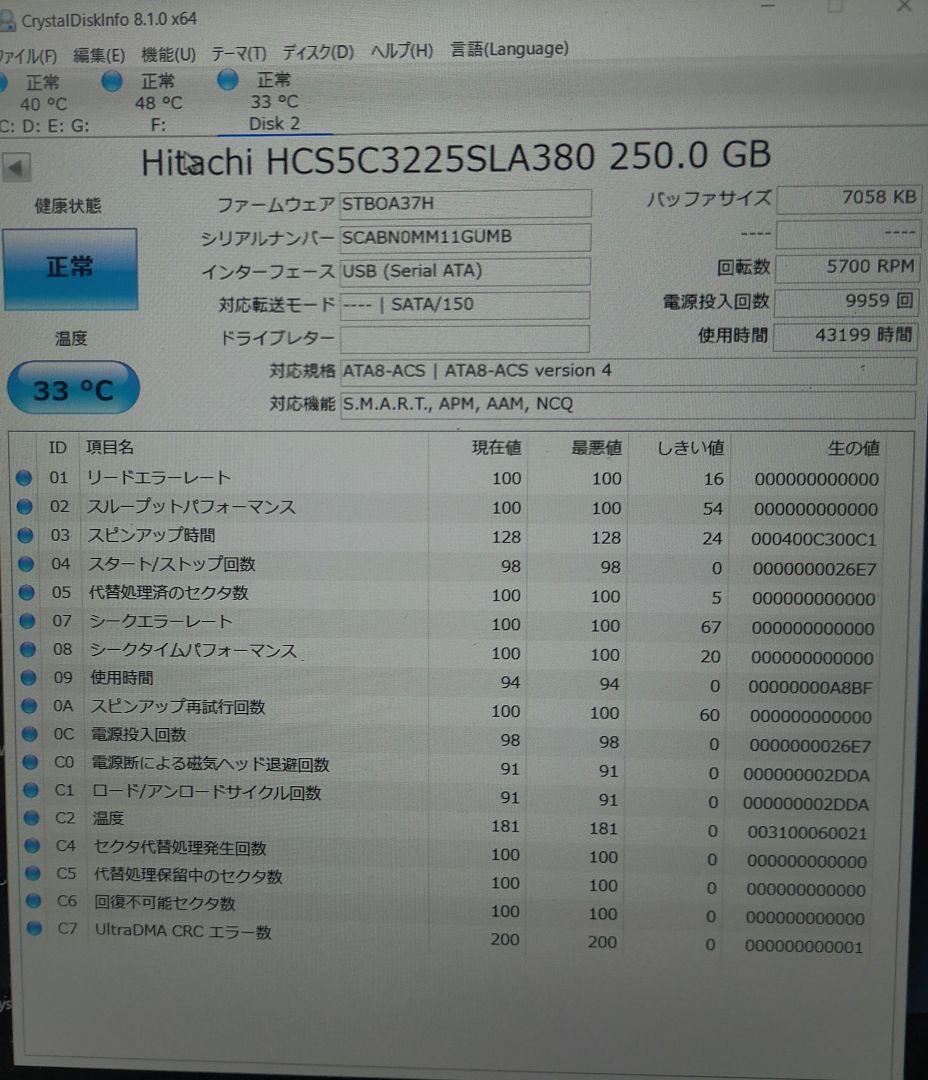928x1080 pixels.
Task: Click the status dot for 回復不可能セクタ数
Action: pos(34,901)
